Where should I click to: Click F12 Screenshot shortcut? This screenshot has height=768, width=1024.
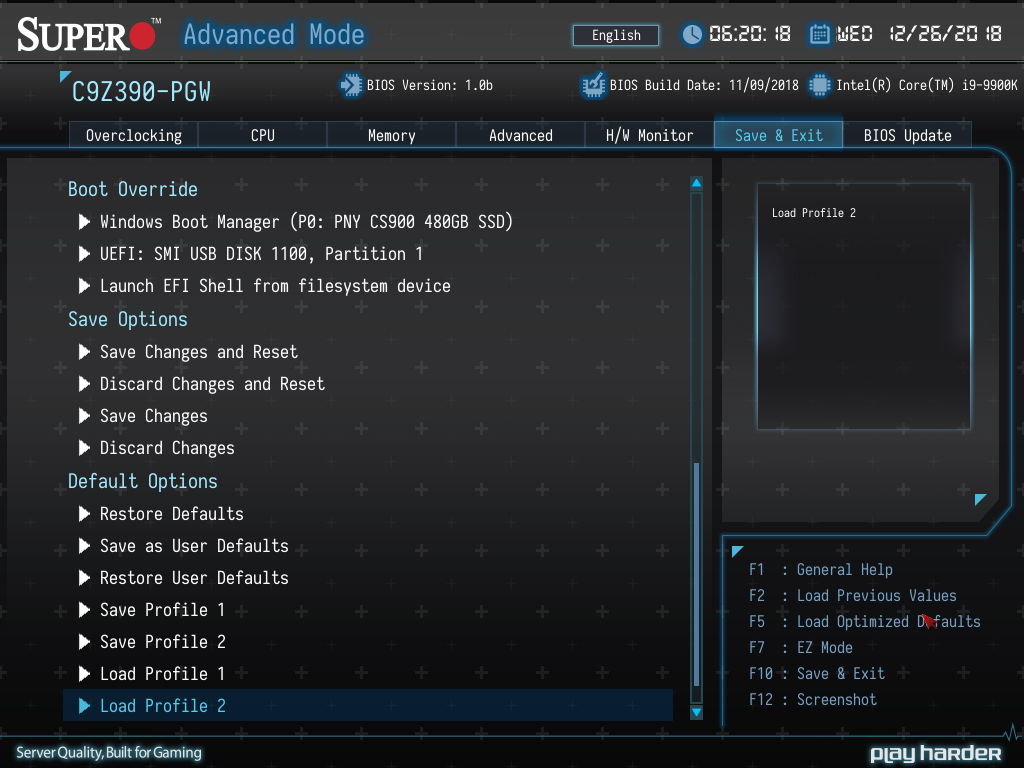pos(813,699)
